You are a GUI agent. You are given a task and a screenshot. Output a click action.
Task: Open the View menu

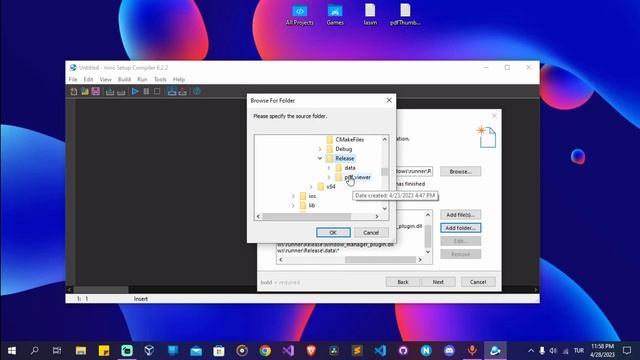pos(105,79)
